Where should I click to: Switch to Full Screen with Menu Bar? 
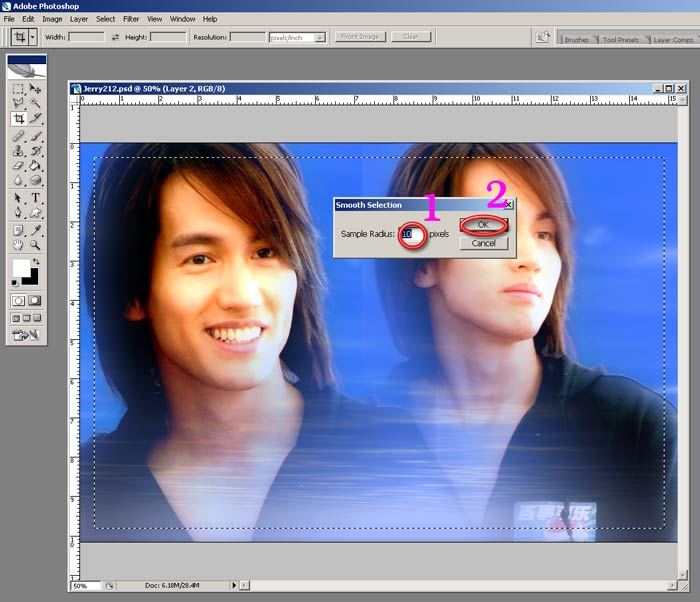(27, 318)
